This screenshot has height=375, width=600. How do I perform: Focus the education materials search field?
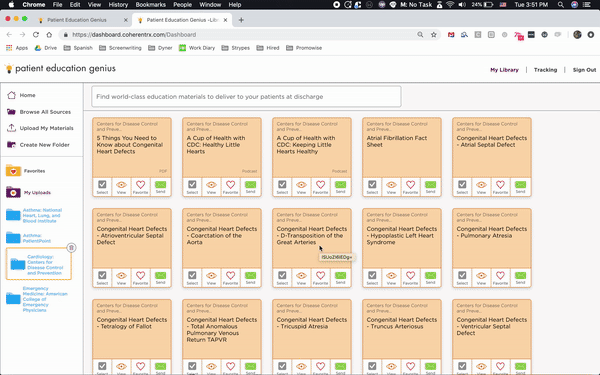point(246,96)
